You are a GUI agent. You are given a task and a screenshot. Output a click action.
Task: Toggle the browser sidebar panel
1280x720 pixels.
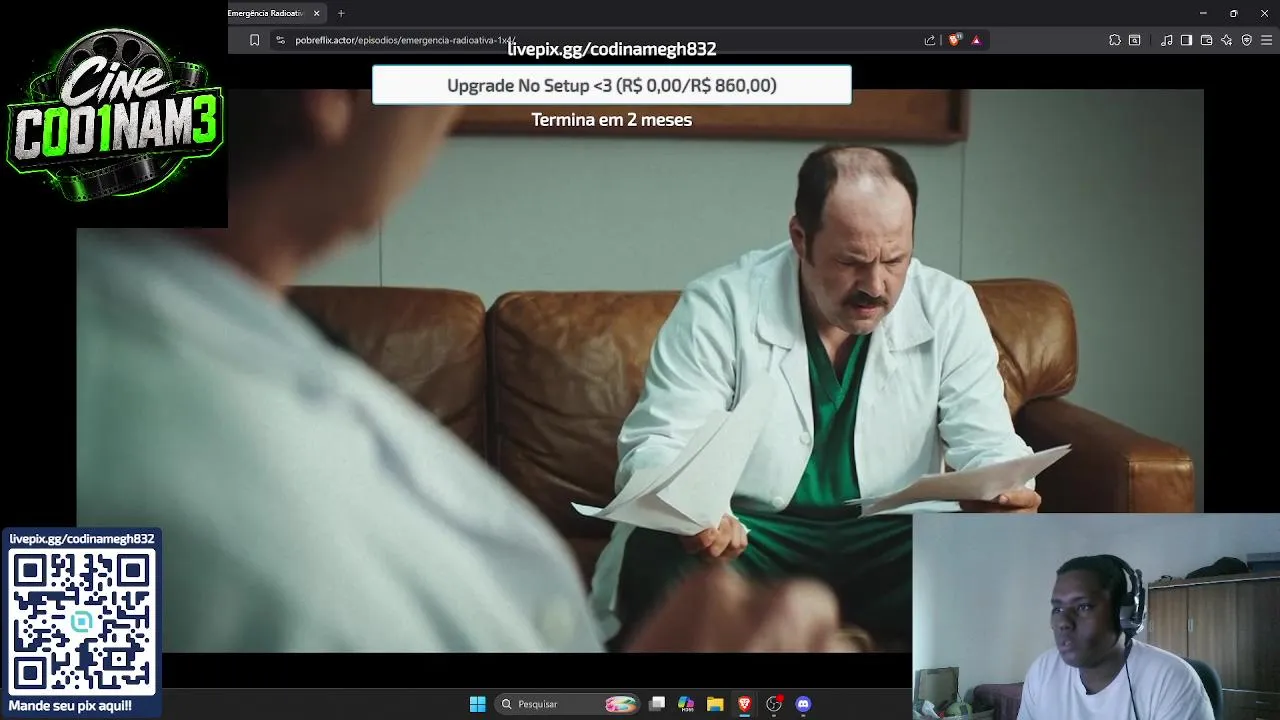[x=1186, y=40]
